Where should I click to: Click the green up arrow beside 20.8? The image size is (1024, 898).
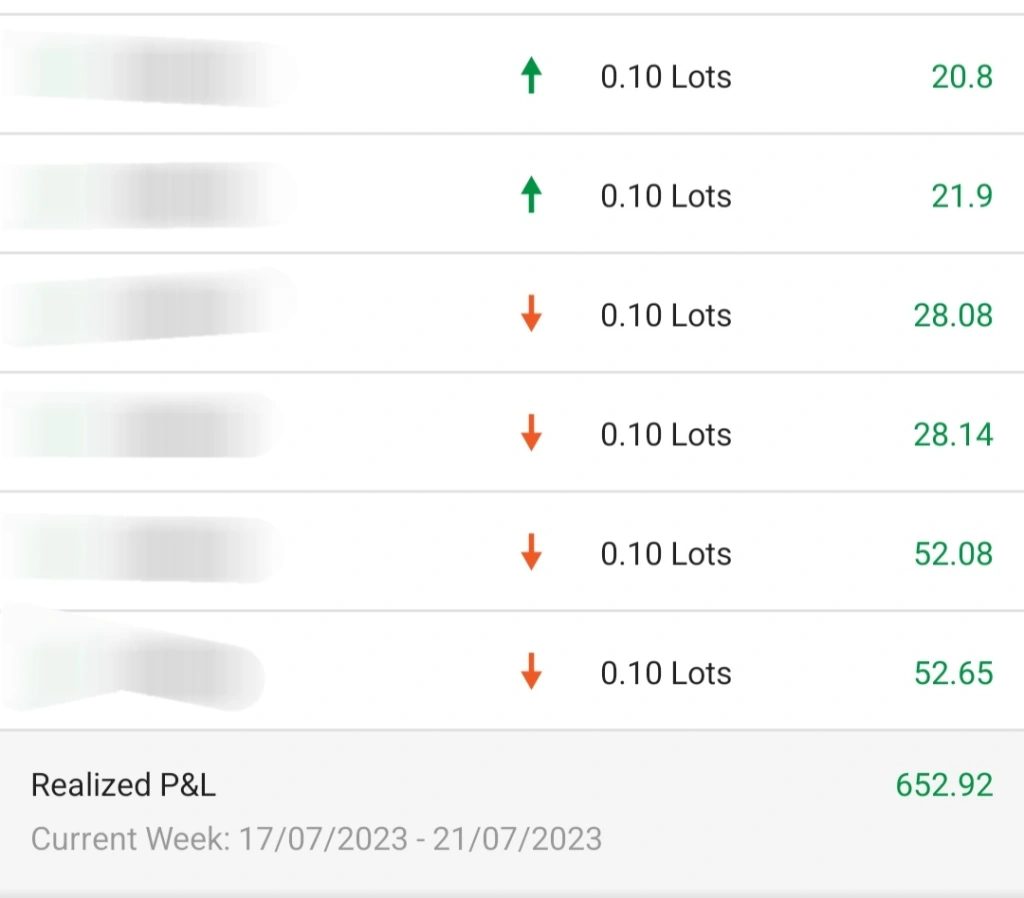[x=532, y=76]
